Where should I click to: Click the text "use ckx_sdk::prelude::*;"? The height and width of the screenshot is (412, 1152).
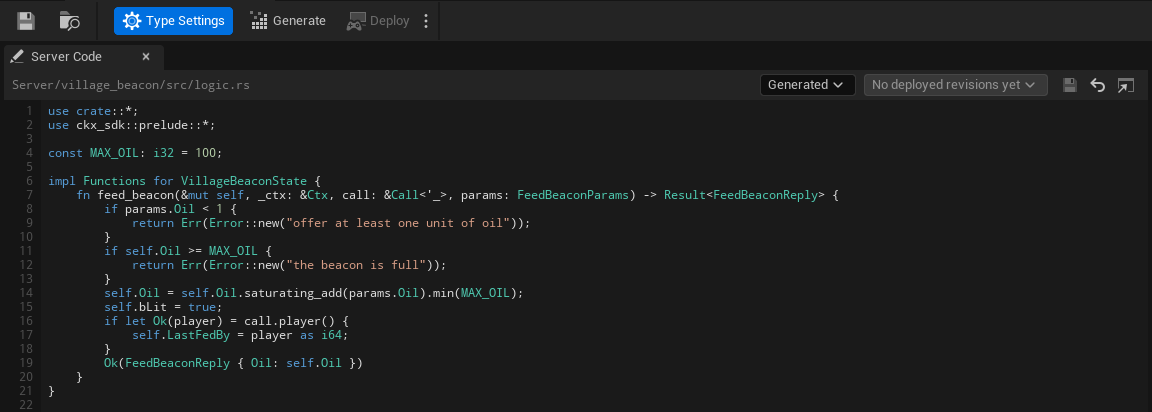132,125
